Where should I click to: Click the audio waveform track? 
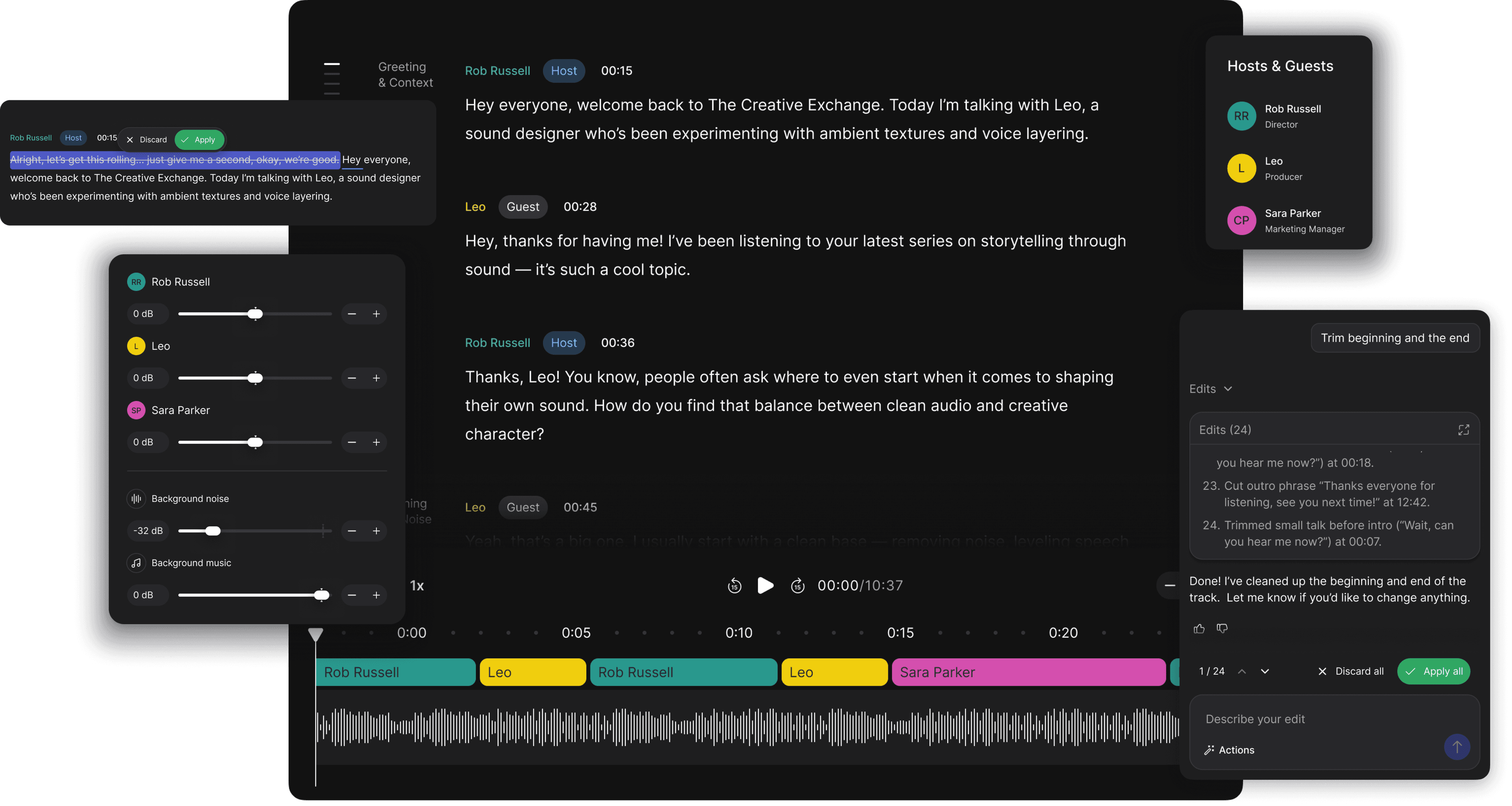tap(747, 727)
